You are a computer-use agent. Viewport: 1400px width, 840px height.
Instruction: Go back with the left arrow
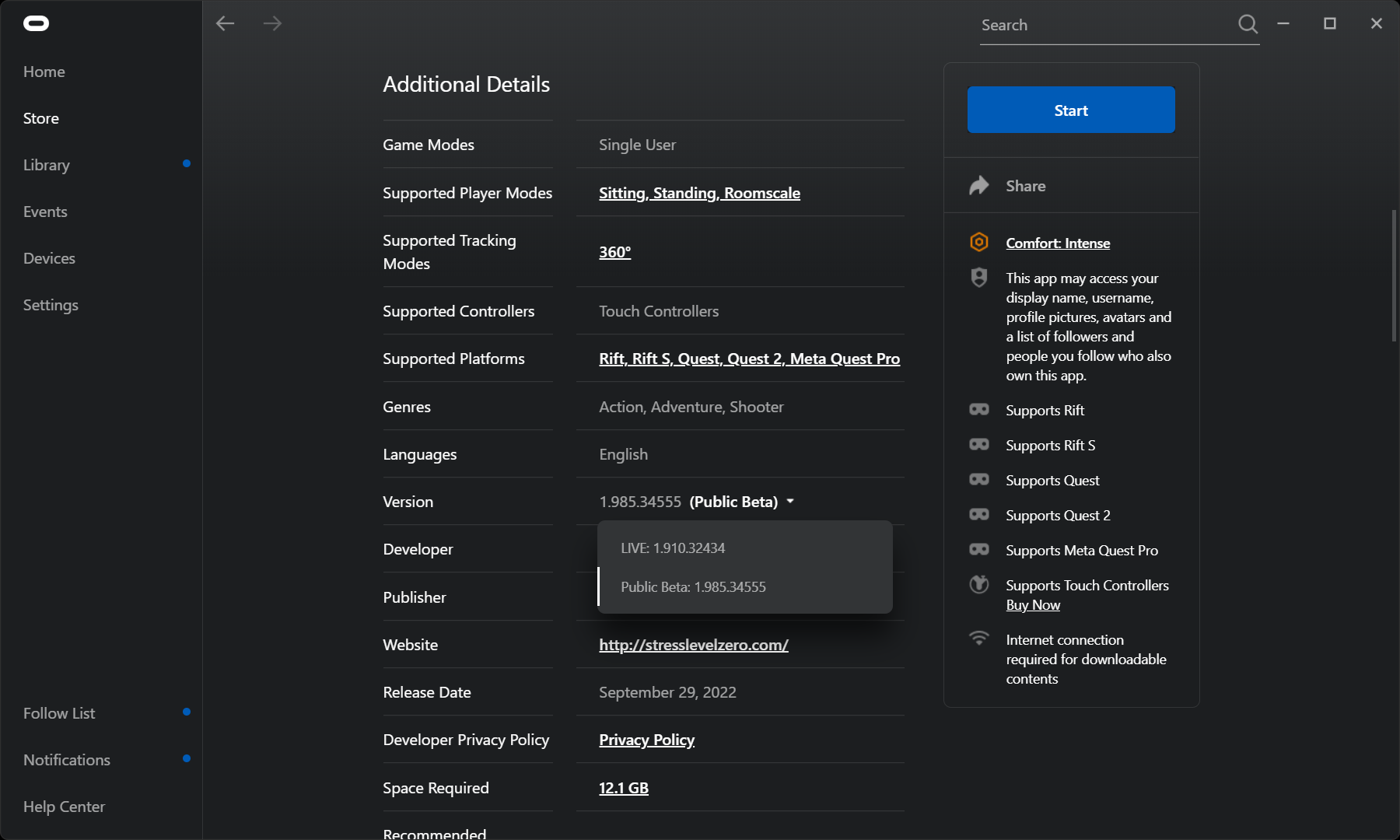(x=226, y=24)
